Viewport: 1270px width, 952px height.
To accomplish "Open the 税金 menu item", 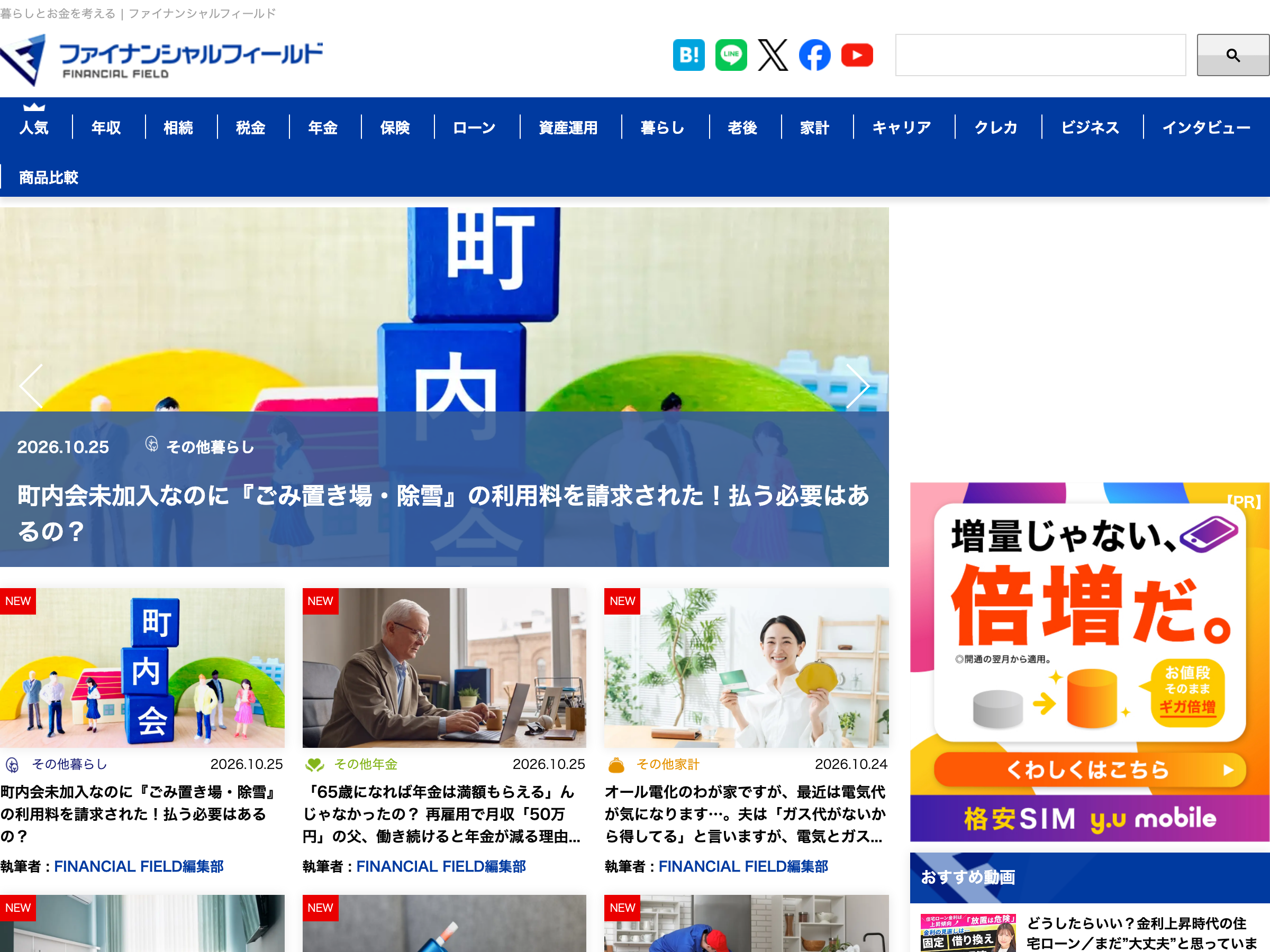I will (x=251, y=127).
